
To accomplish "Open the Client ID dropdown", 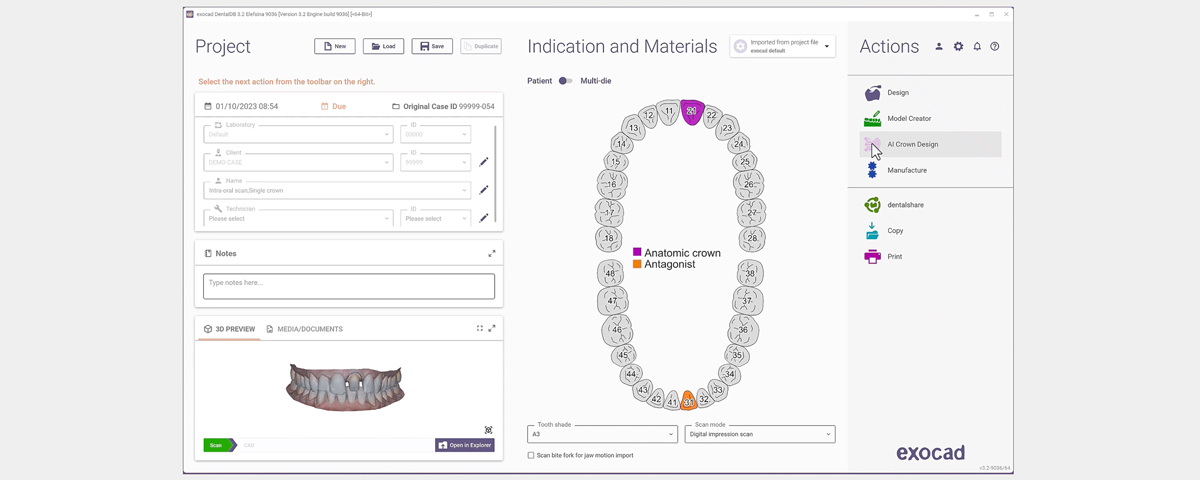I will point(435,162).
